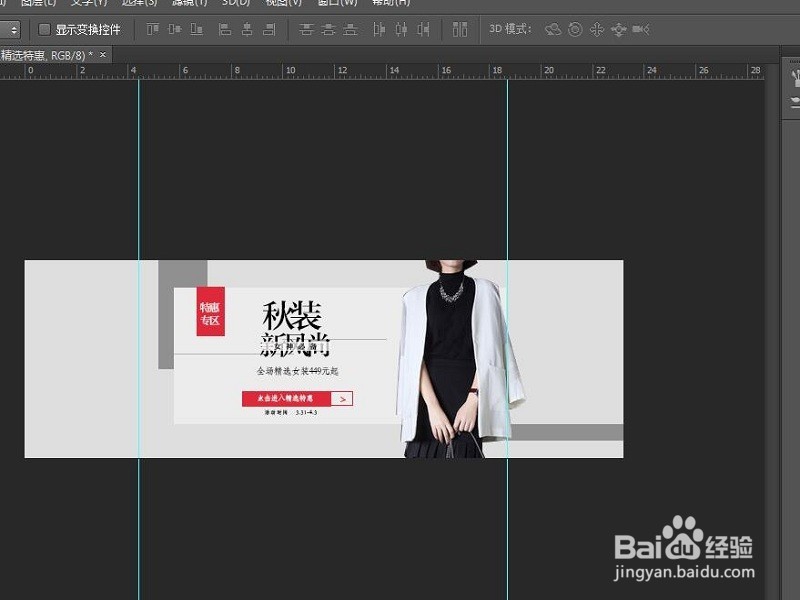
Task: Click the distribute top edges icon
Action: point(306,29)
